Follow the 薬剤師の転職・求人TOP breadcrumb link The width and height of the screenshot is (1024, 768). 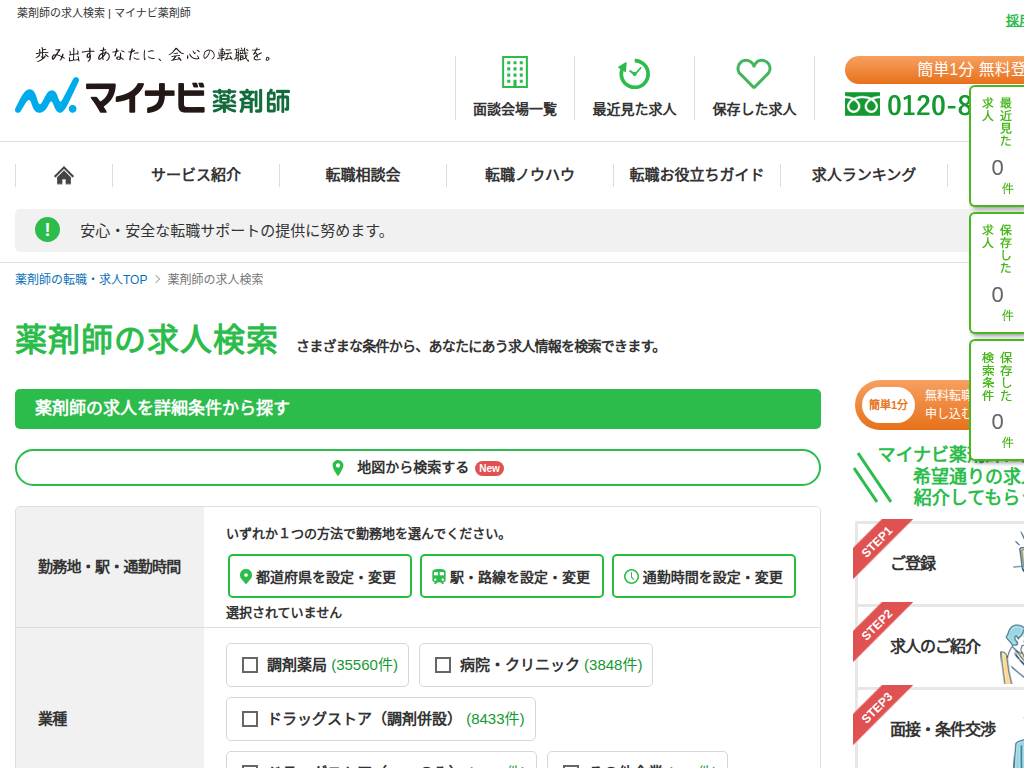click(x=79, y=279)
